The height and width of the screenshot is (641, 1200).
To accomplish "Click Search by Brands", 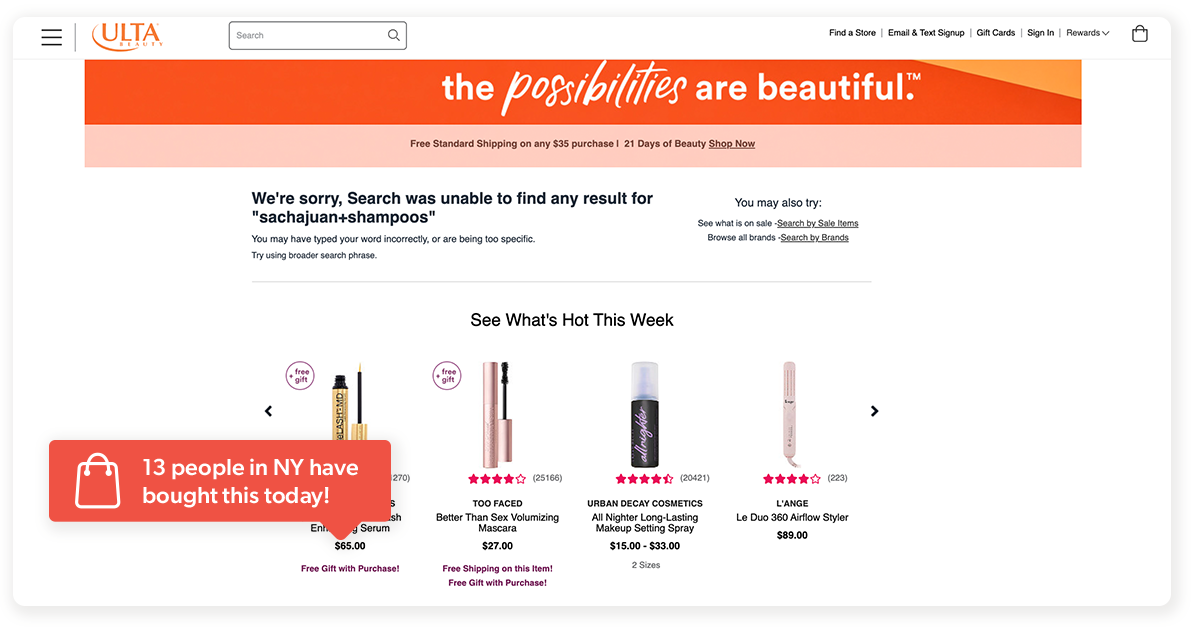I will pyautogui.click(x=814, y=237).
